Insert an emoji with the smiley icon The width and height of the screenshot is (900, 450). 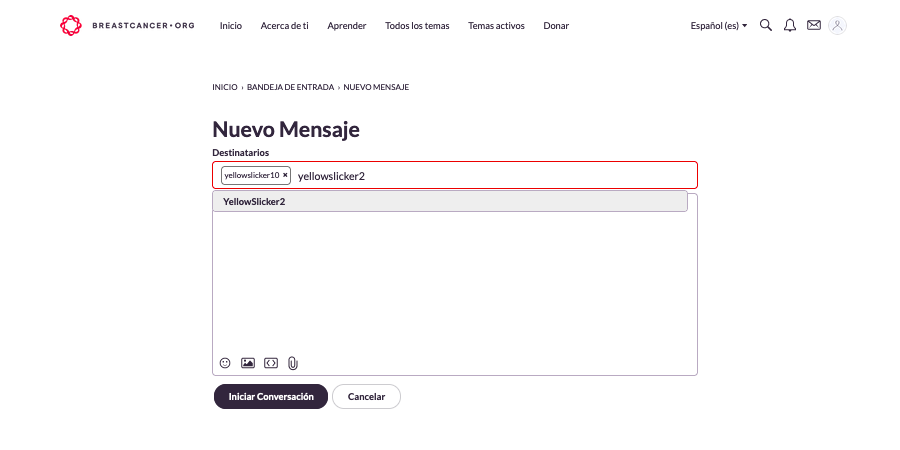tap(225, 363)
